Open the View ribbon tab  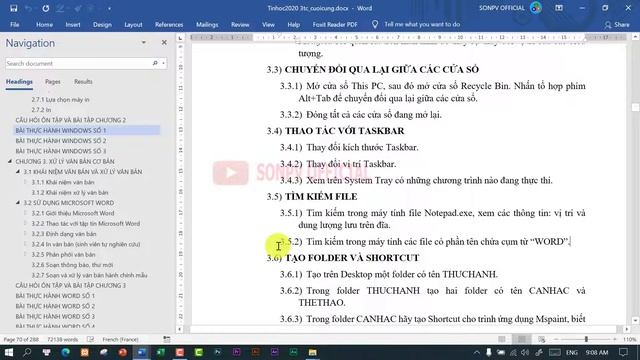[x=268, y=24]
